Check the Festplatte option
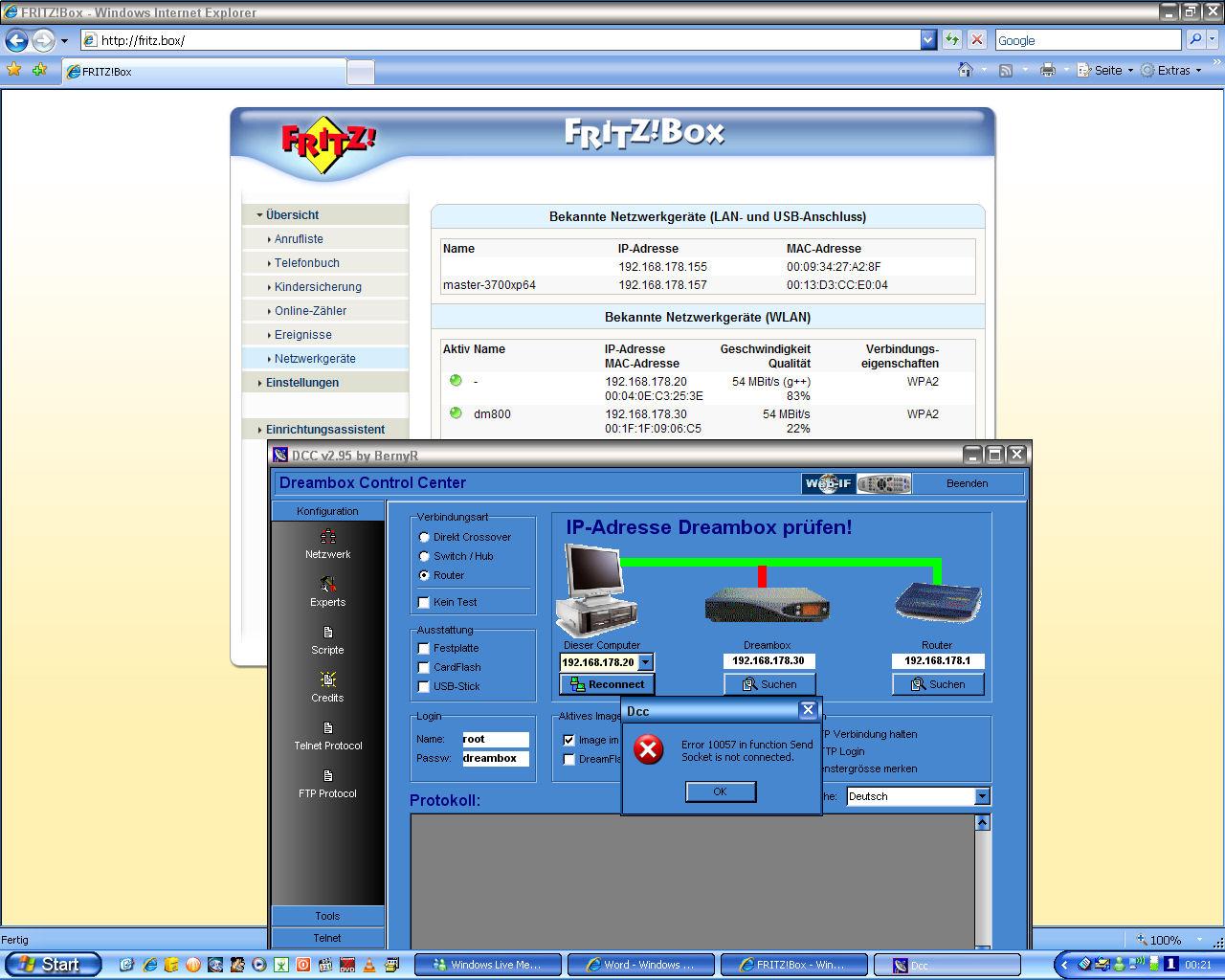The width and height of the screenshot is (1225, 980). 424,648
